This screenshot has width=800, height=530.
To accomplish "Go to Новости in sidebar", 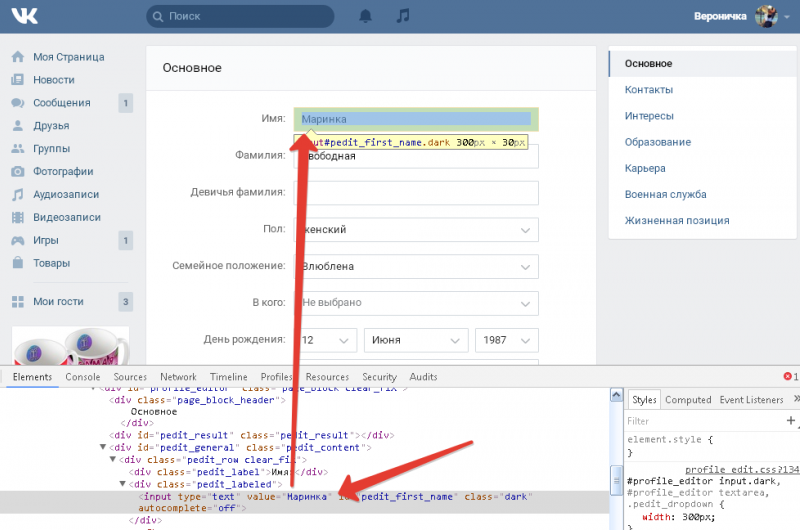I will (x=54, y=80).
